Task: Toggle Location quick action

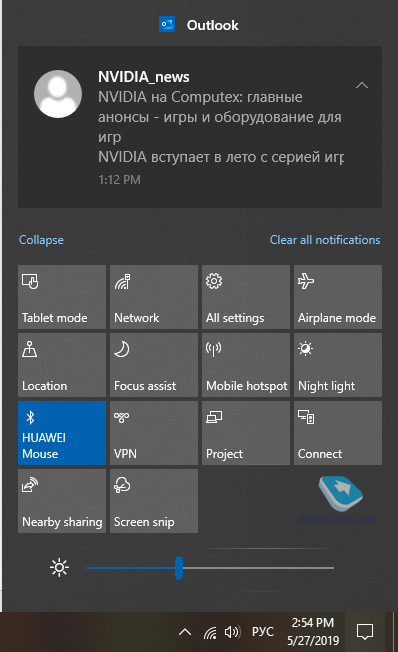Action: (x=62, y=365)
